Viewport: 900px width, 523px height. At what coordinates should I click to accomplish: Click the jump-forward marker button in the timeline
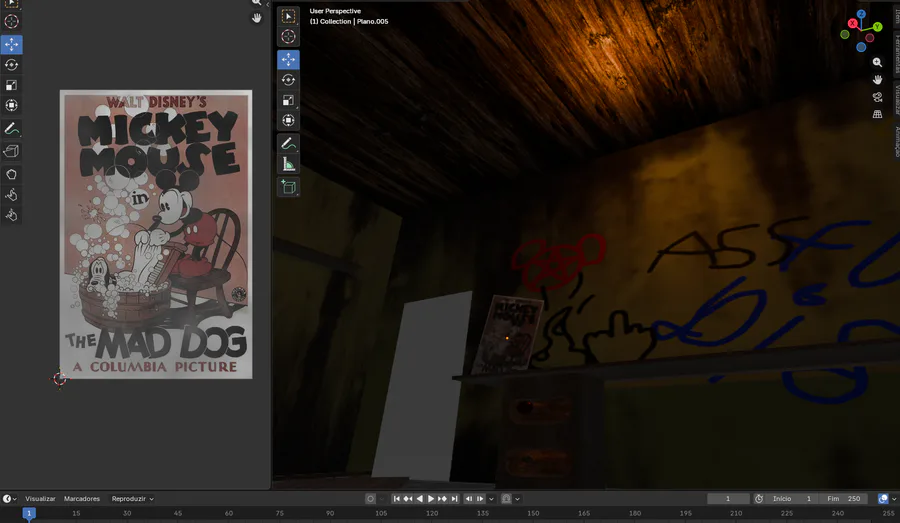480,499
